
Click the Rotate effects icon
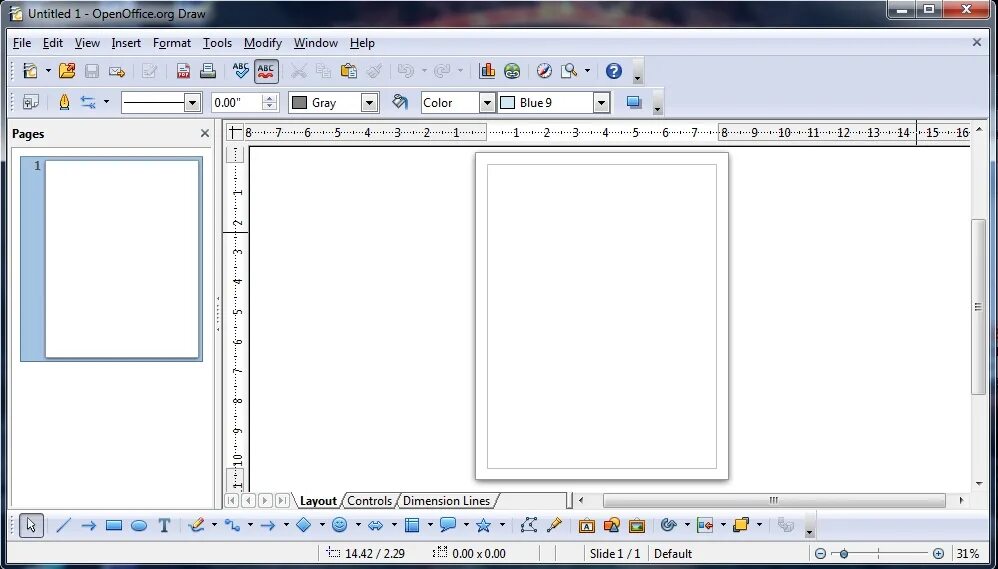point(668,525)
